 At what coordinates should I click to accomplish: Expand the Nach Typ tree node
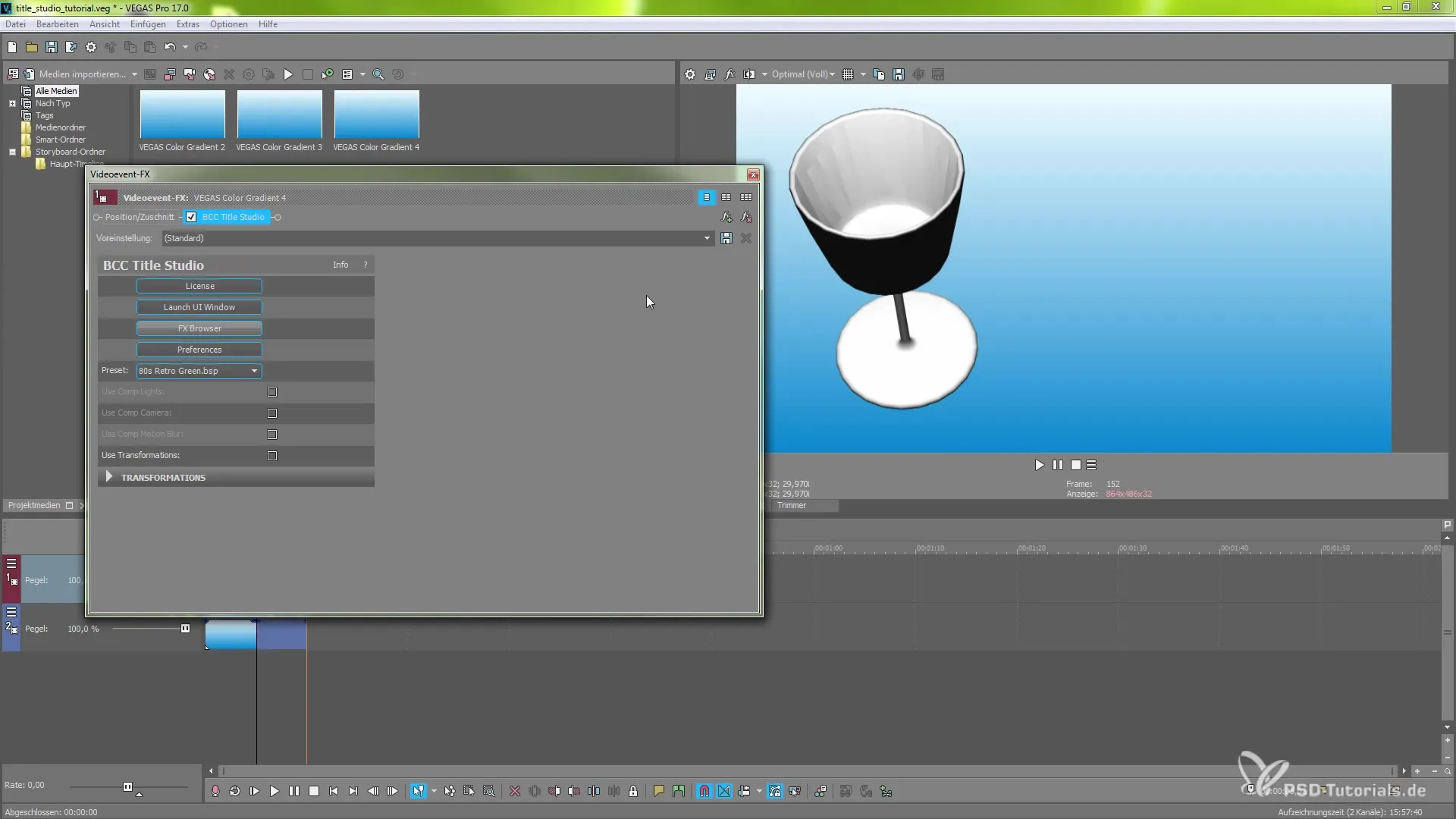point(12,103)
